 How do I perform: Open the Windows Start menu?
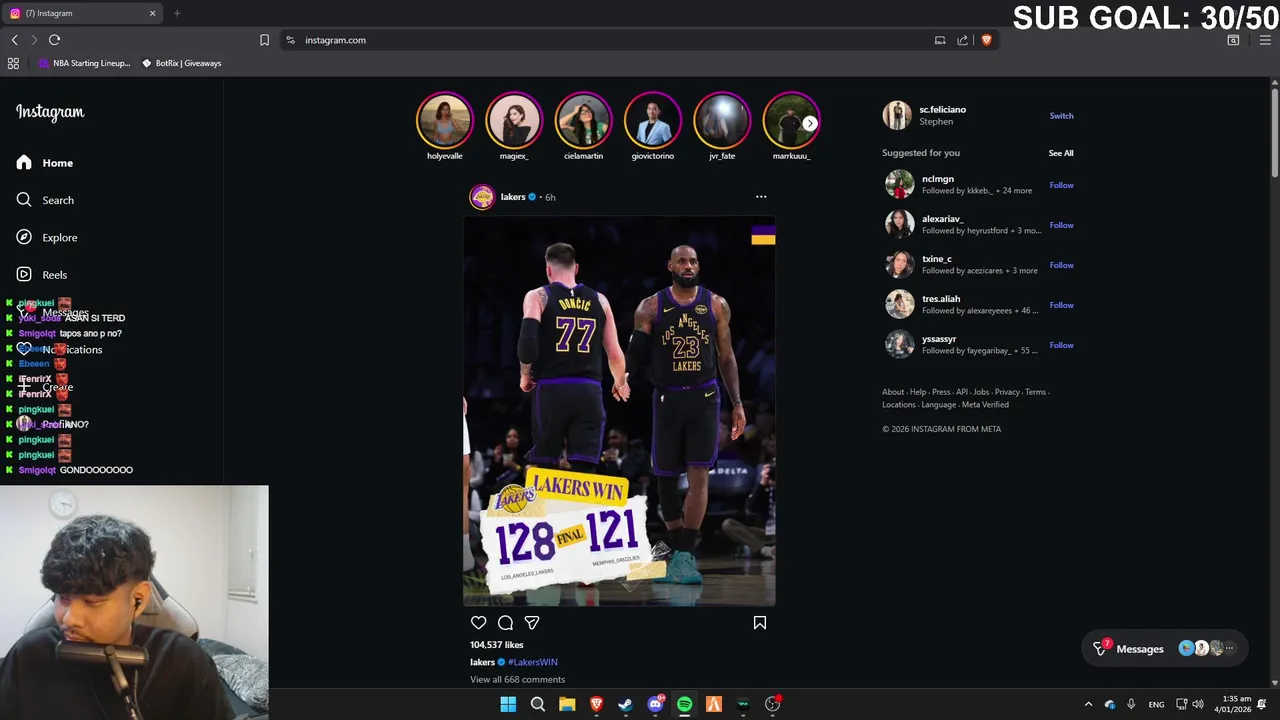(x=508, y=704)
